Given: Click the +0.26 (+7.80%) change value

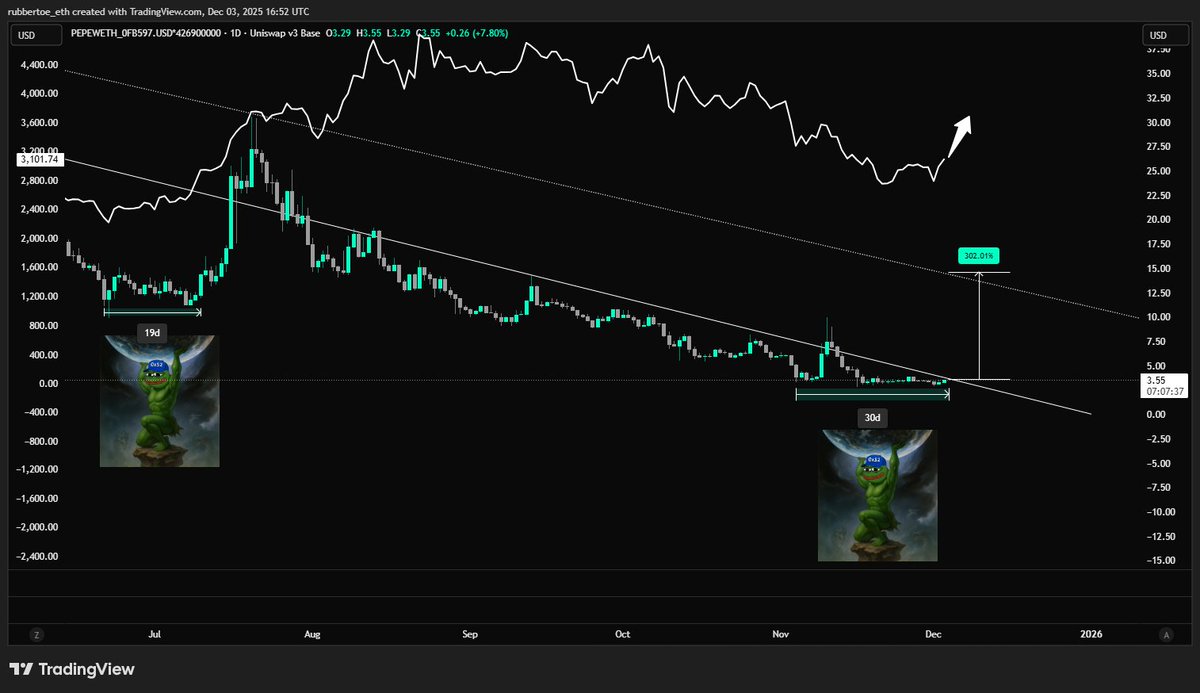Looking at the screenshot, I should [x=475, y=33].
